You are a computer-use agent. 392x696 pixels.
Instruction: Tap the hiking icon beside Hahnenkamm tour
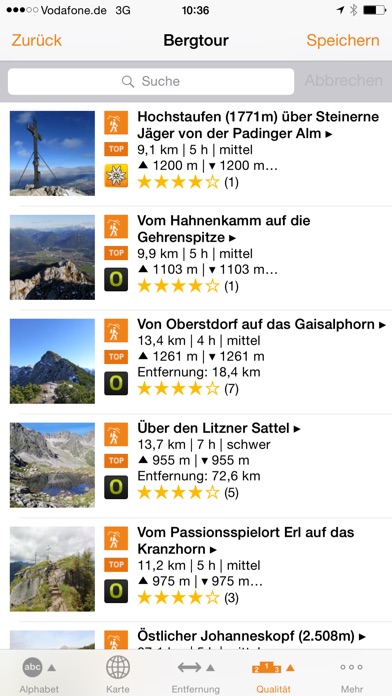coord(116,226)
